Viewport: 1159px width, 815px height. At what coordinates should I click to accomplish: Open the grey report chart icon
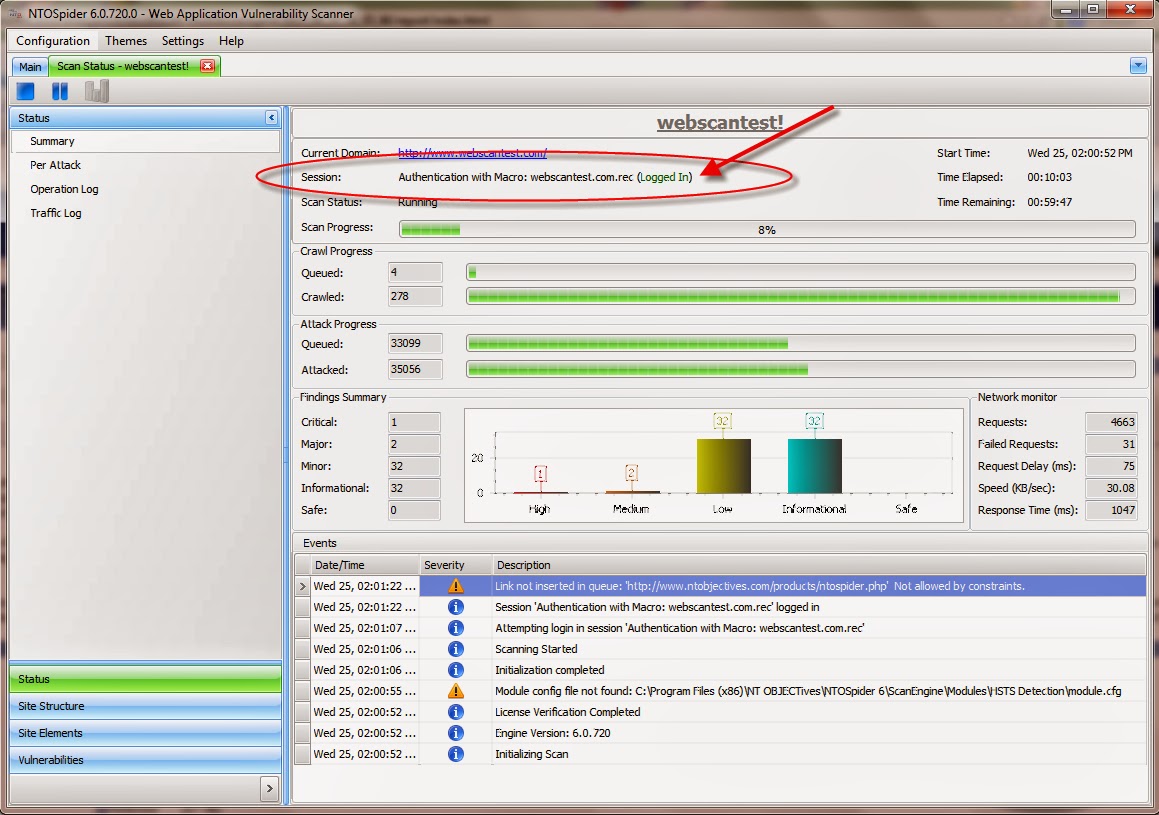point(96,92)
